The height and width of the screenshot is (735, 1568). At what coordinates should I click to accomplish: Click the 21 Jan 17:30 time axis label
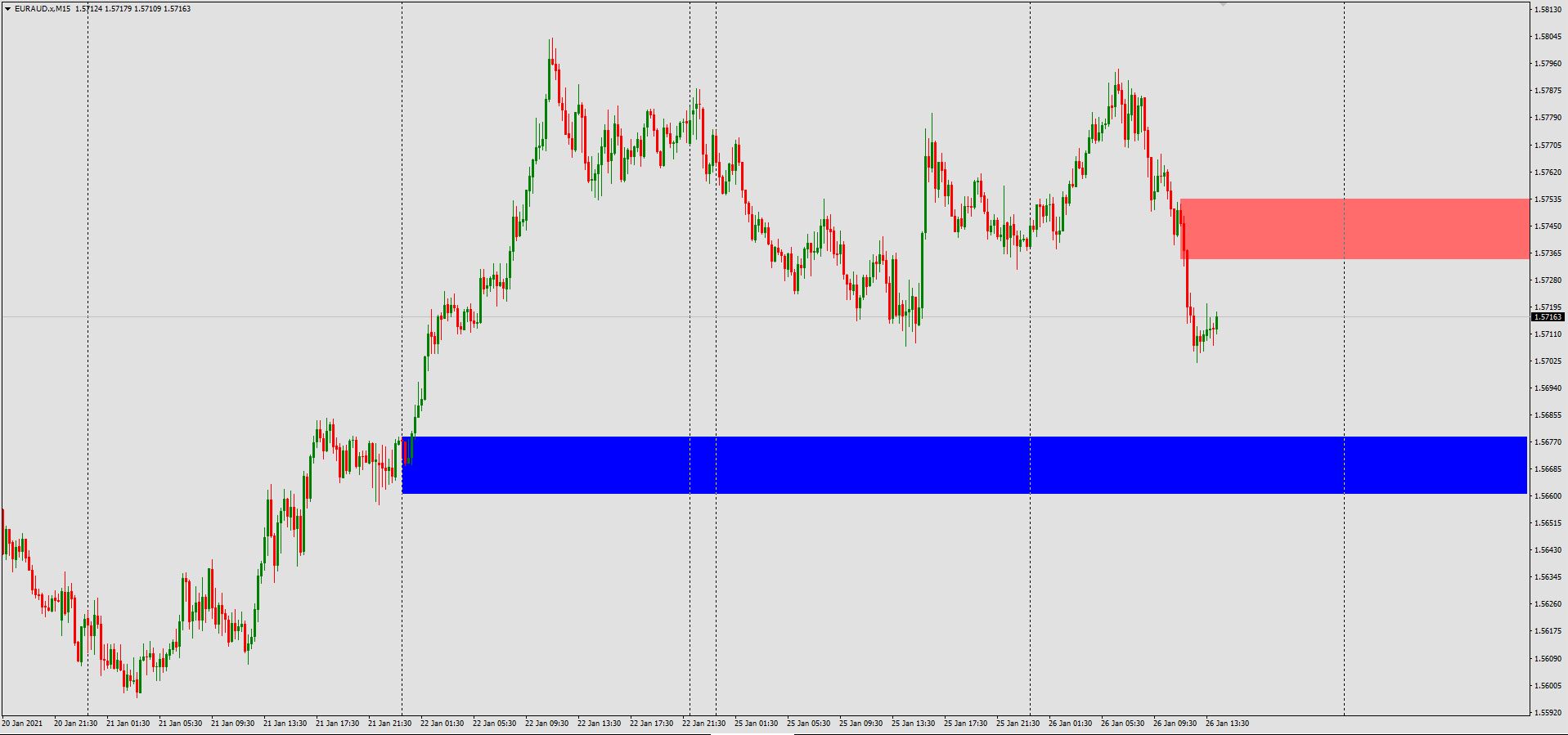coord(338,724)
